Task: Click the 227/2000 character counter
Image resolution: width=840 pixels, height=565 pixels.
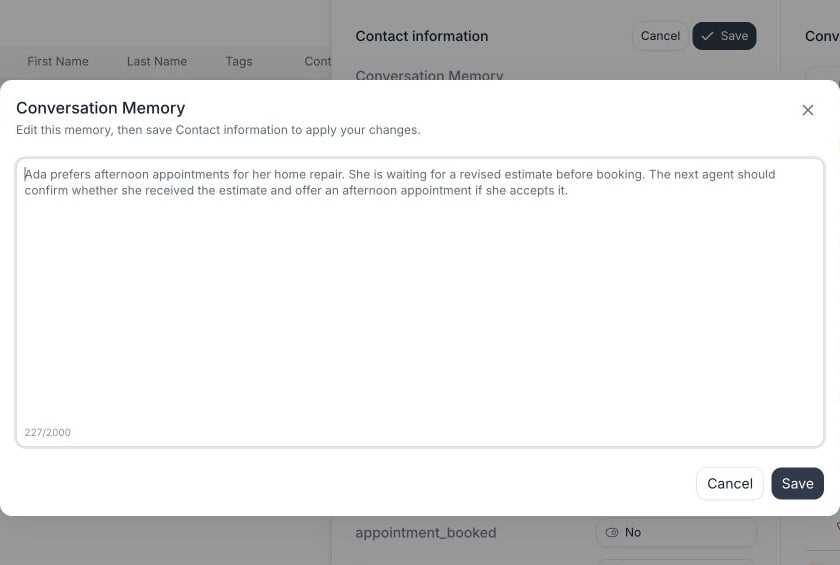Action: pyautogui.click(x=48, y=432)
